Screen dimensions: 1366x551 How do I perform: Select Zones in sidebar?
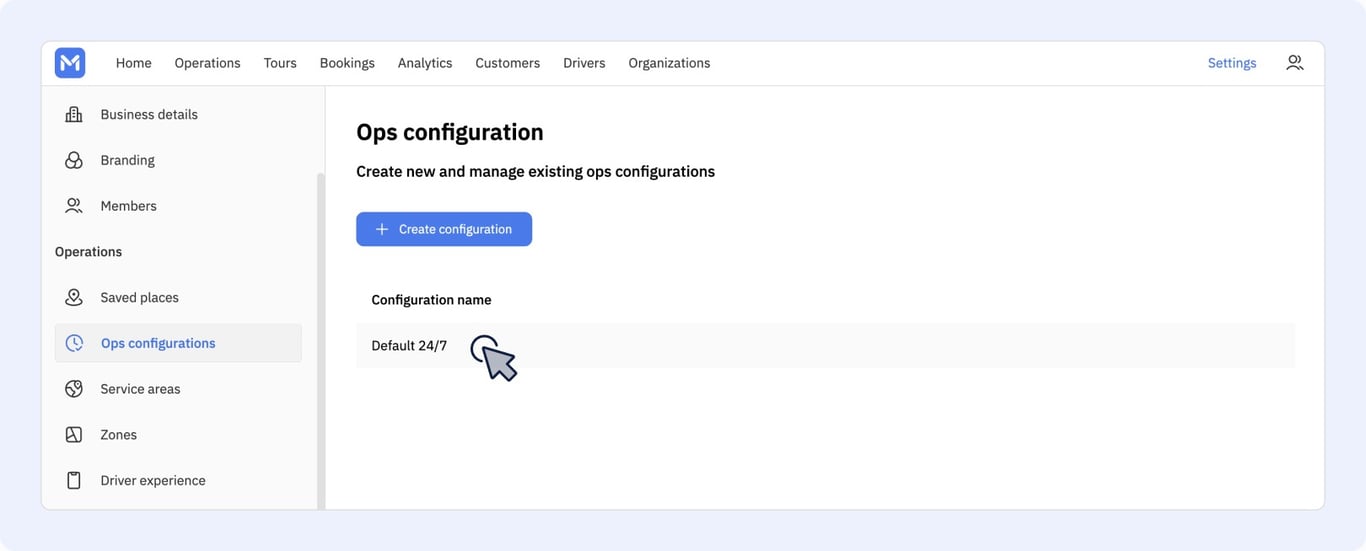click(178, 435)
